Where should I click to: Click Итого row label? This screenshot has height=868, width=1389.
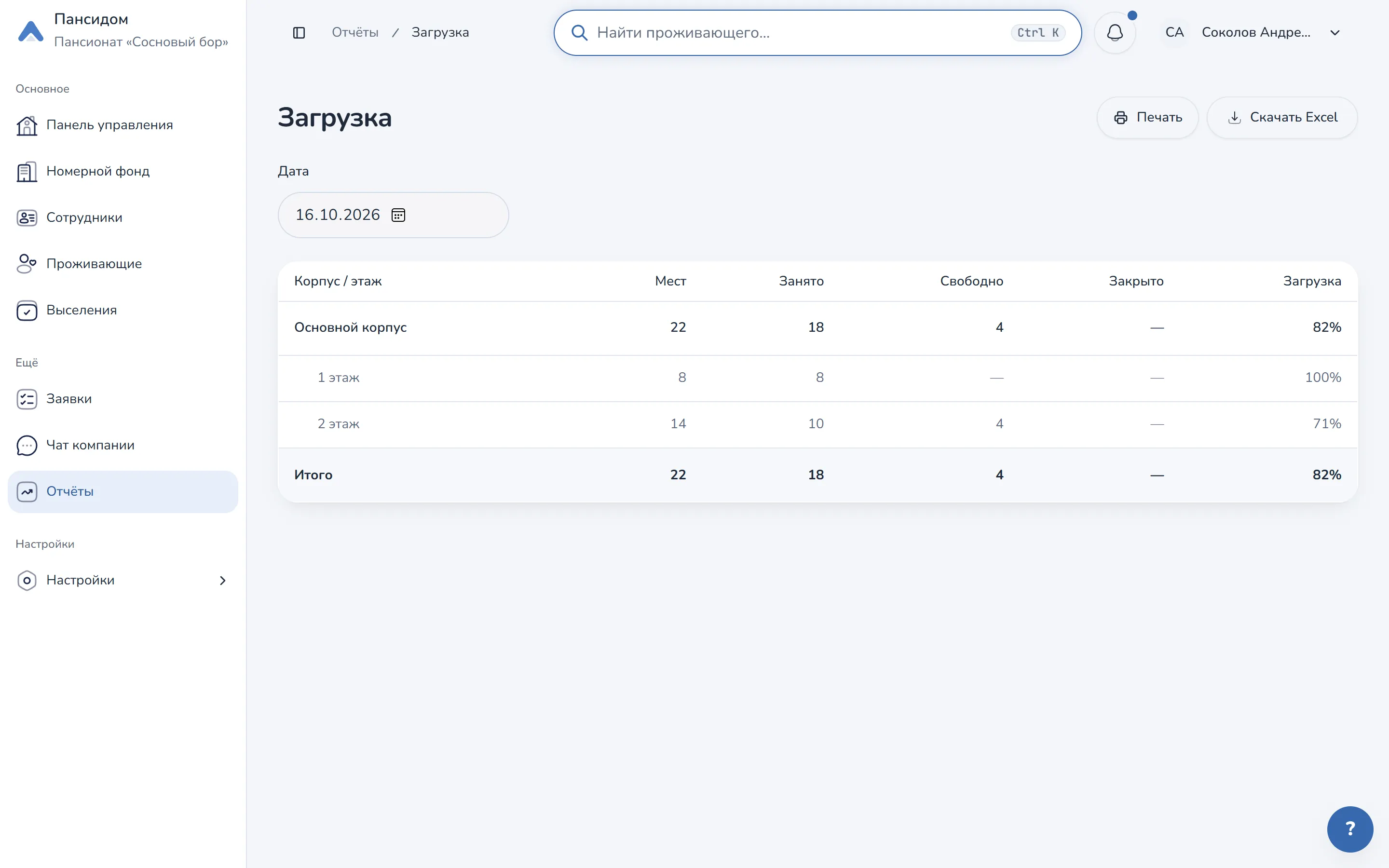point(313,475)
